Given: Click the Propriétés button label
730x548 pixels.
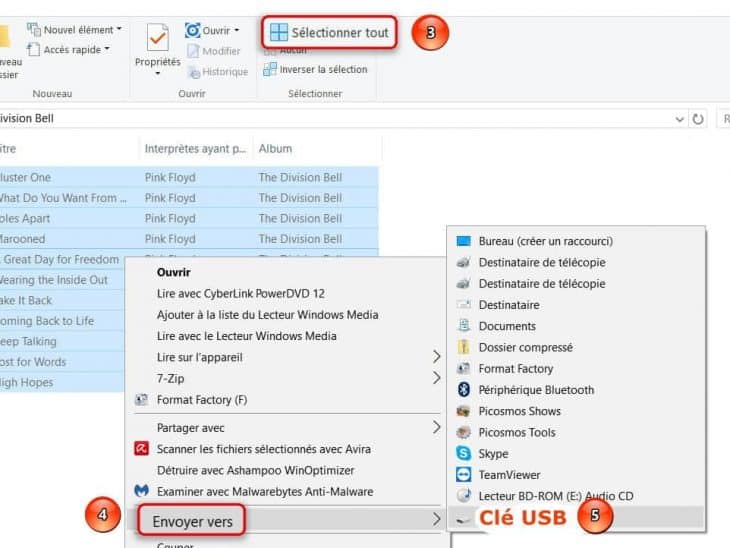Looking at the screenshot, I should point(157,62).
